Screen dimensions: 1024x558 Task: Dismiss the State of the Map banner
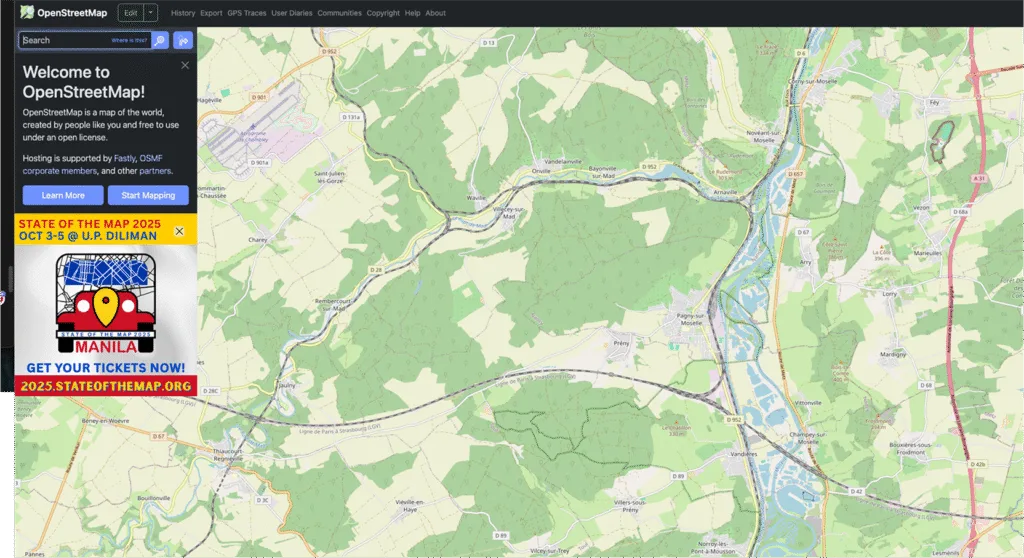[179, 231]
